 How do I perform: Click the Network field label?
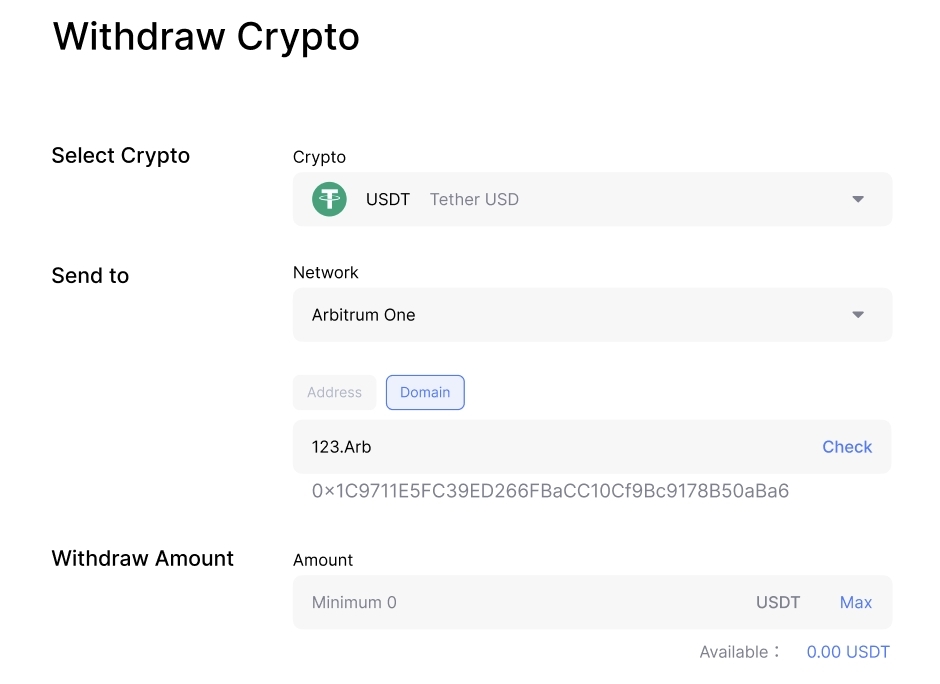(x=325, y=272)
